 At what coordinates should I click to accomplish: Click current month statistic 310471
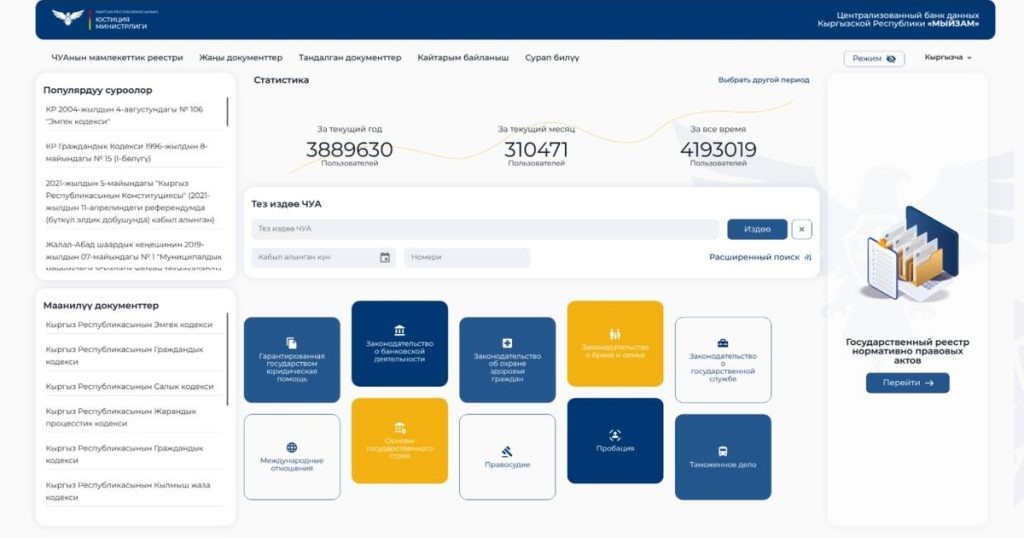point(536,150)
